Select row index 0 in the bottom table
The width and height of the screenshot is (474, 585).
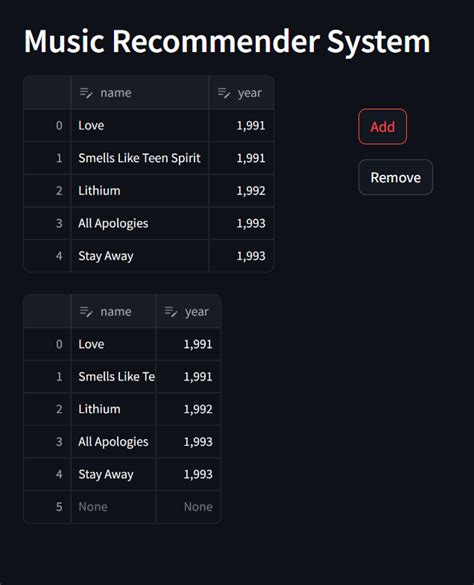tap(47, 344)
